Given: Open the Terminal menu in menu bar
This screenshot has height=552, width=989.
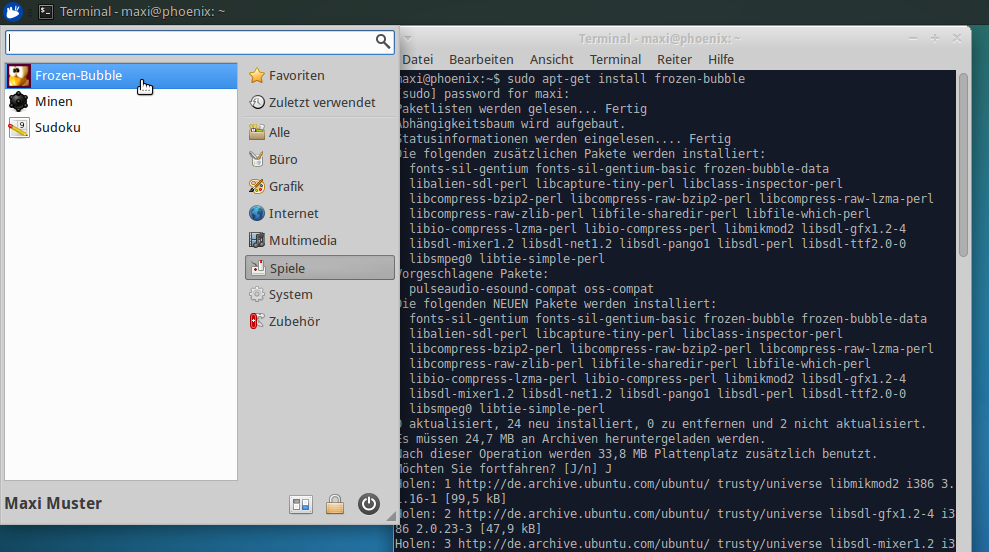Looking at the screenshot, I should (615, 59).
